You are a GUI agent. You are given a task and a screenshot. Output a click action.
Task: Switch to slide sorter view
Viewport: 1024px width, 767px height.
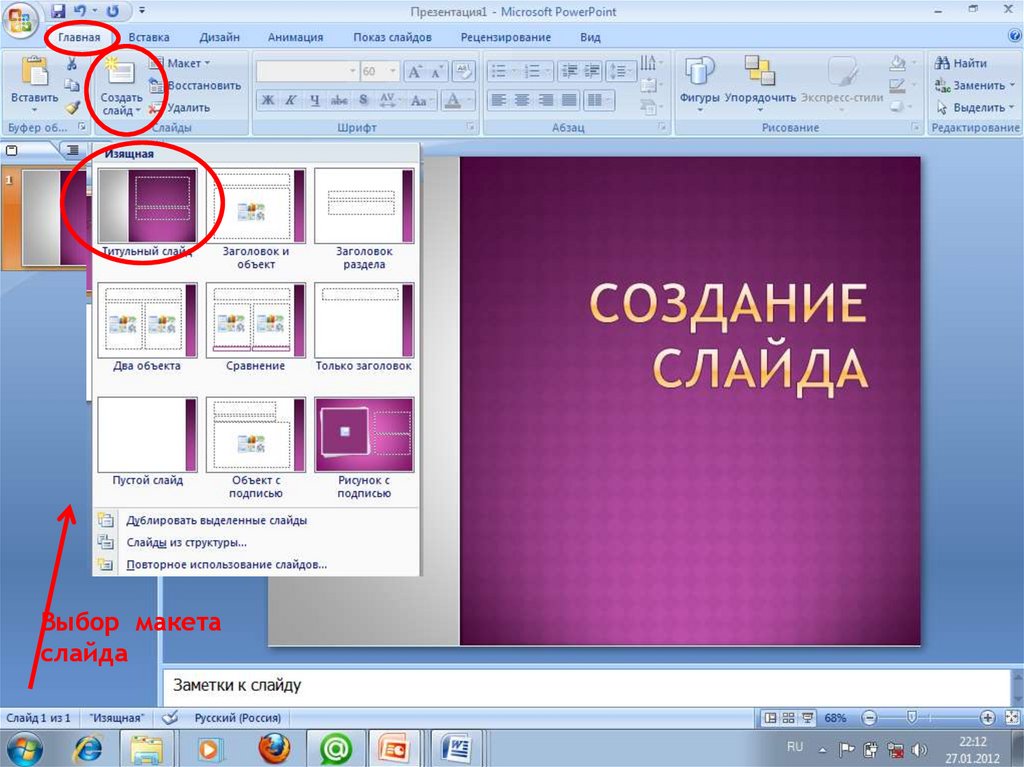(x=788, y=718)
